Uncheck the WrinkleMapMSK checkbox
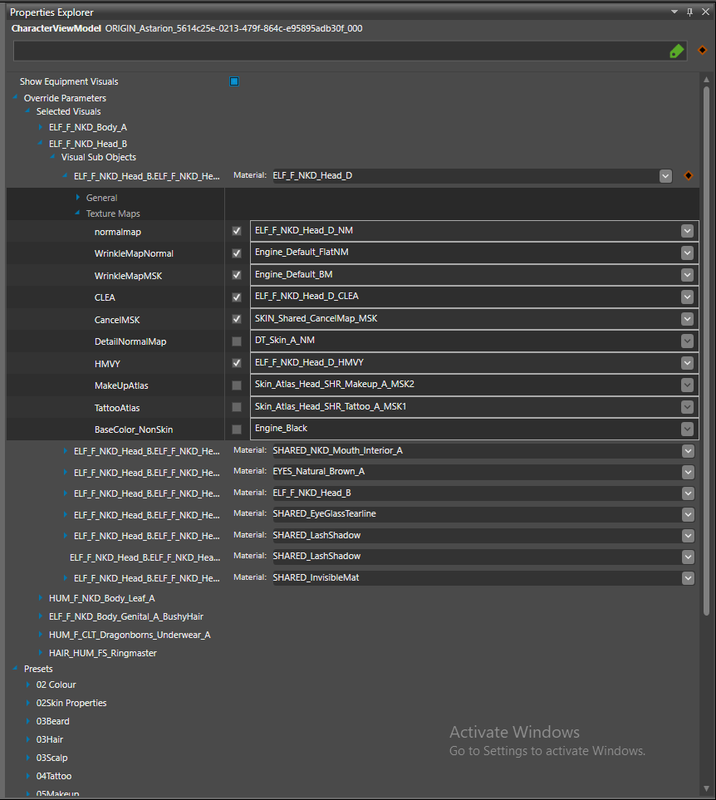This screenshot has width=716, height=800. (x=237, y=275)
